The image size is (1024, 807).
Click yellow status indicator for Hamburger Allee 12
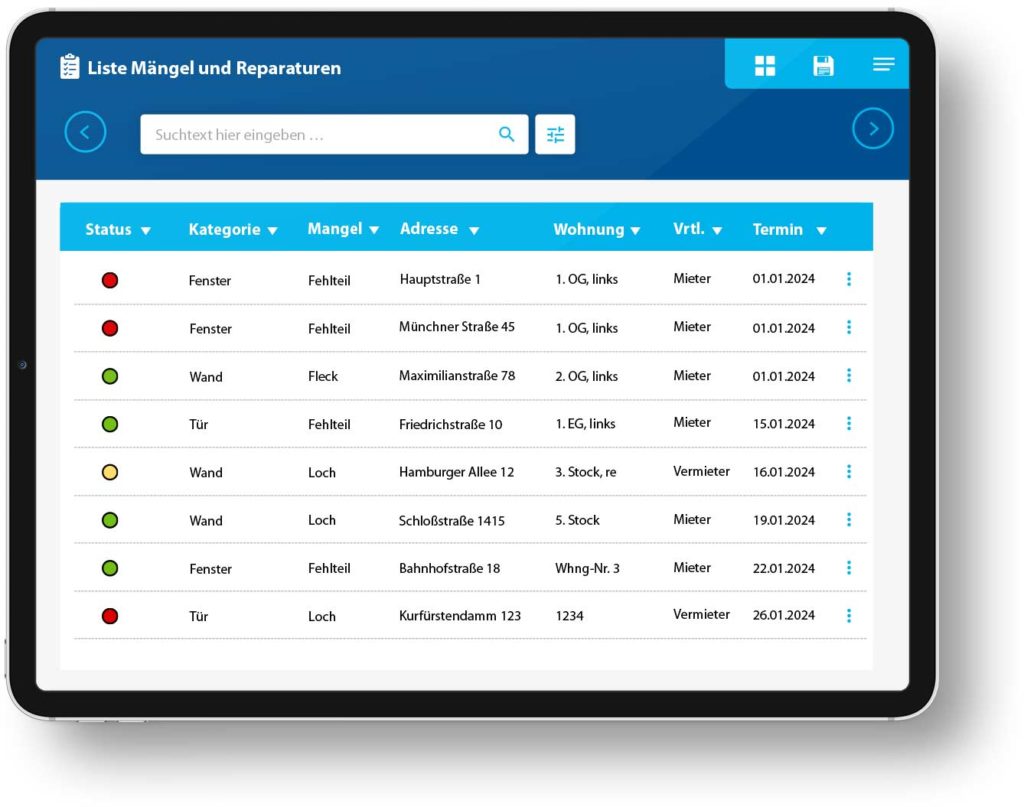click(110, 472)
